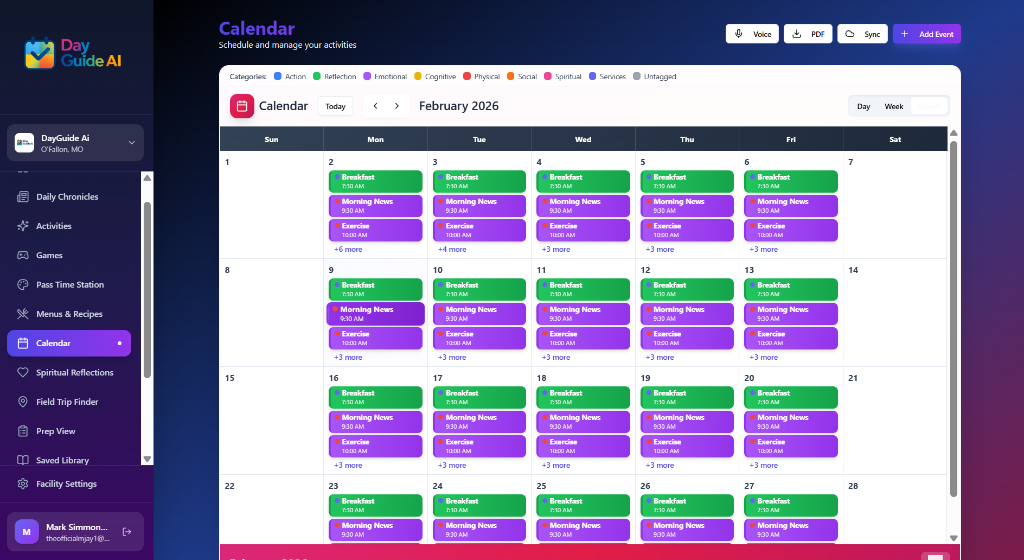This screenshot has height=560, width=1024.
Task: Click the Action category blue swatch
Action: pyautogui.click(x=278, y=76)
